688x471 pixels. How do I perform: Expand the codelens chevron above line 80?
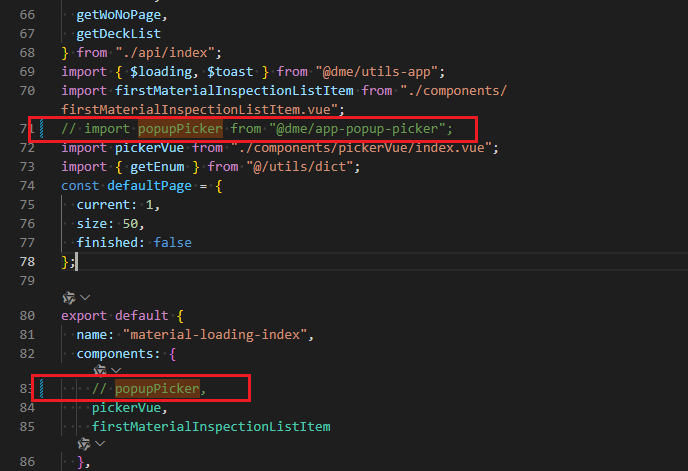85,297
